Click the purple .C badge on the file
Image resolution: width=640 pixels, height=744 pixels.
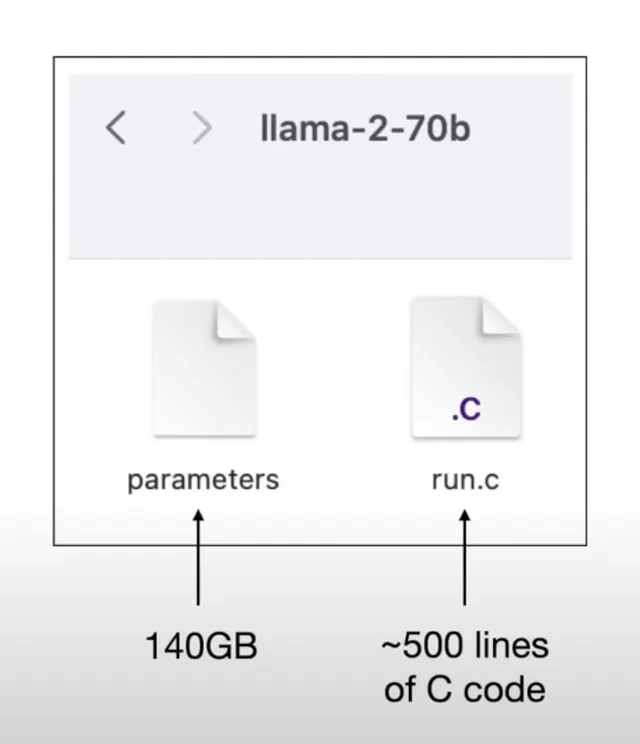coord(466,409)
